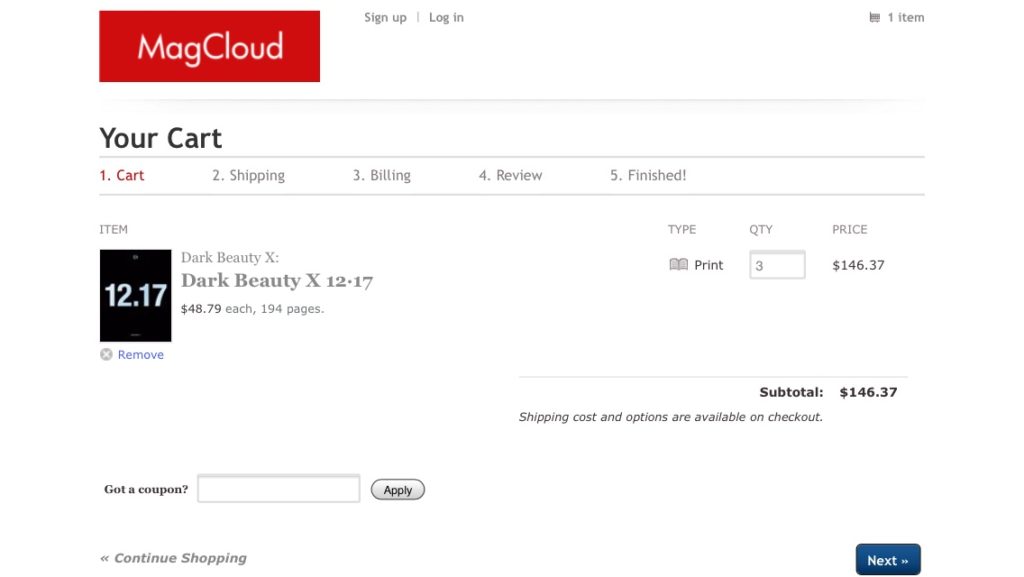Click the coupon code text field
Image resolution: width=1024 pixels, height=577 pixels.
click(x=279, y=489)
